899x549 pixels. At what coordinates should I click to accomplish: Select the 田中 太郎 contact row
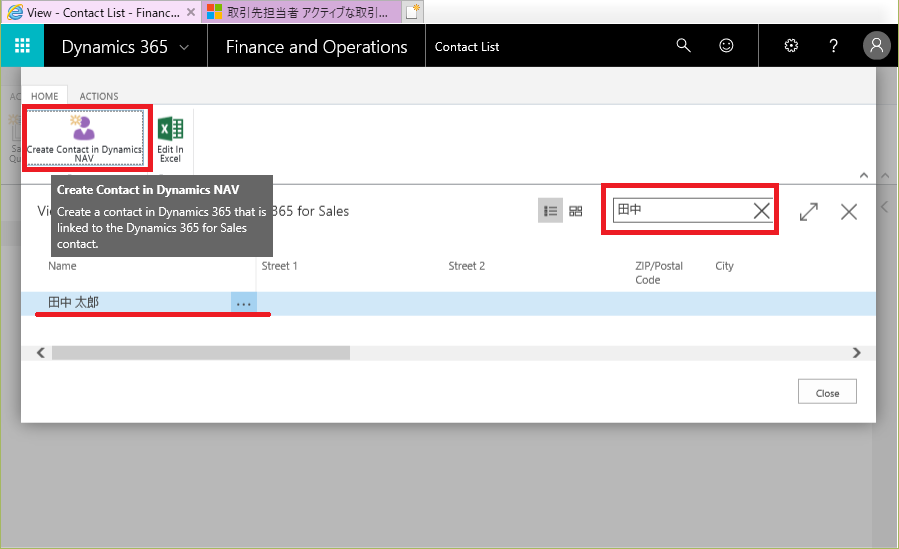[448, 303]
